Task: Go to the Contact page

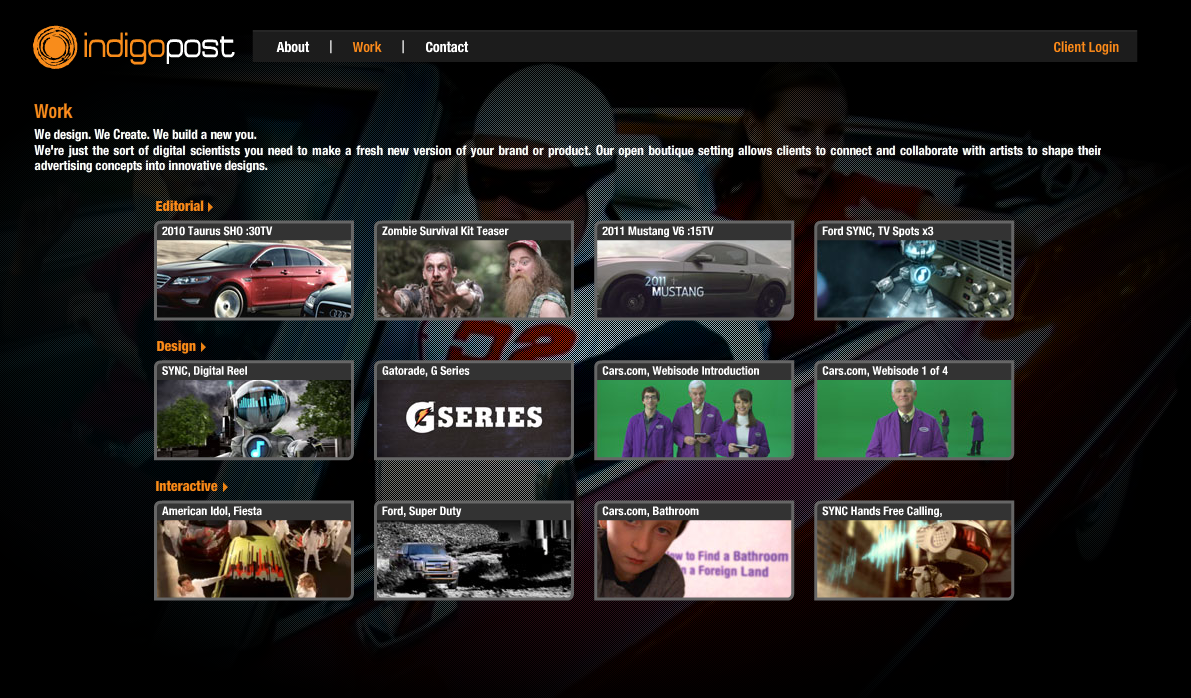Action: point(447,47)
